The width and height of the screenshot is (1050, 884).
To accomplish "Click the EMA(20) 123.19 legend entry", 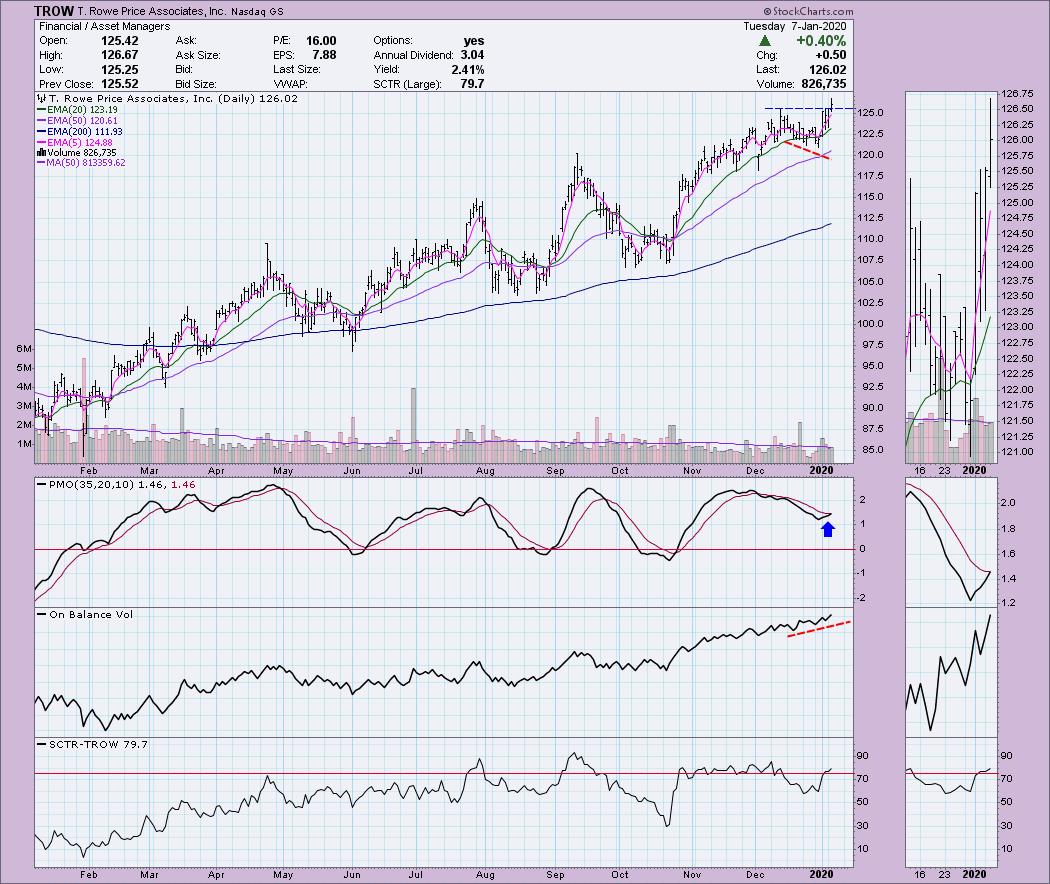I will [78, 110].
